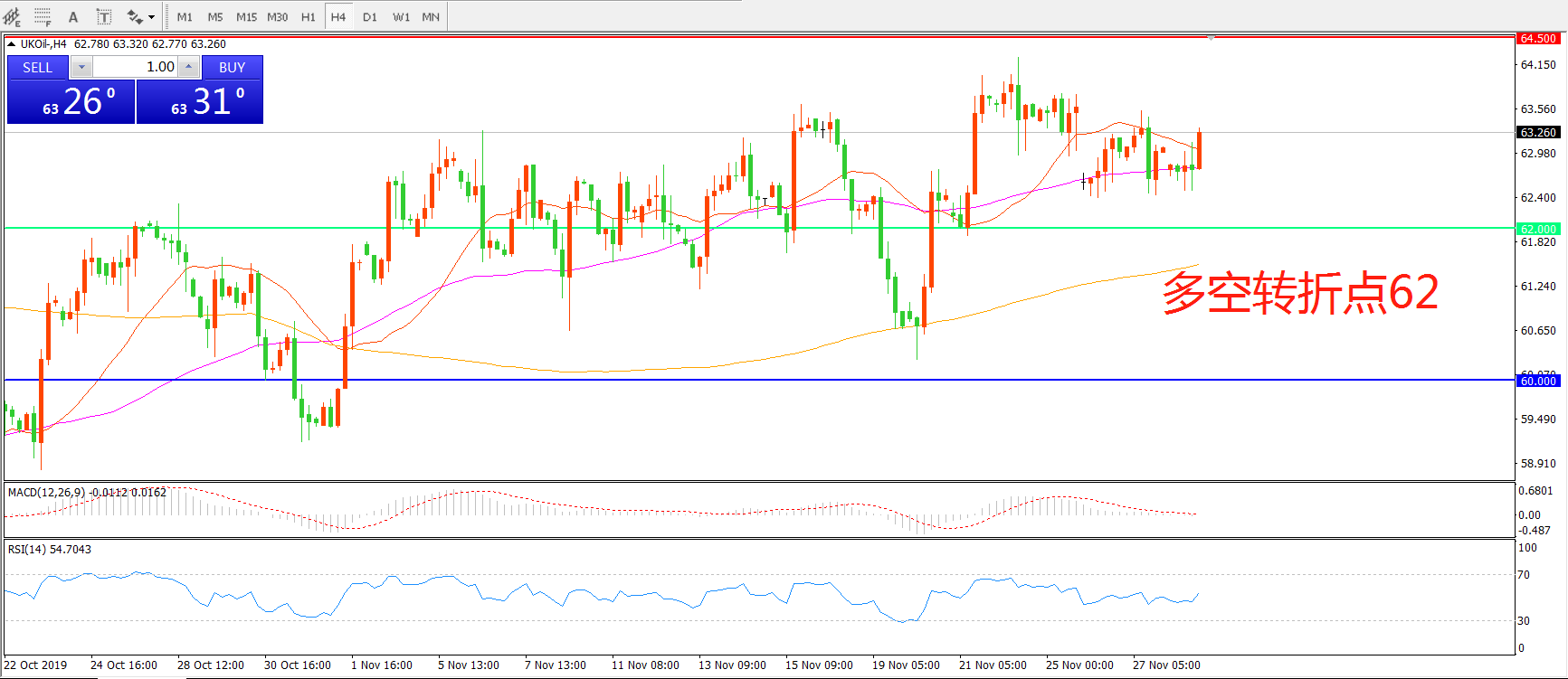This screenshot has height=679, width=1568.
Task: Pick the Text tool (A icon)
Action: click(73, 16)
